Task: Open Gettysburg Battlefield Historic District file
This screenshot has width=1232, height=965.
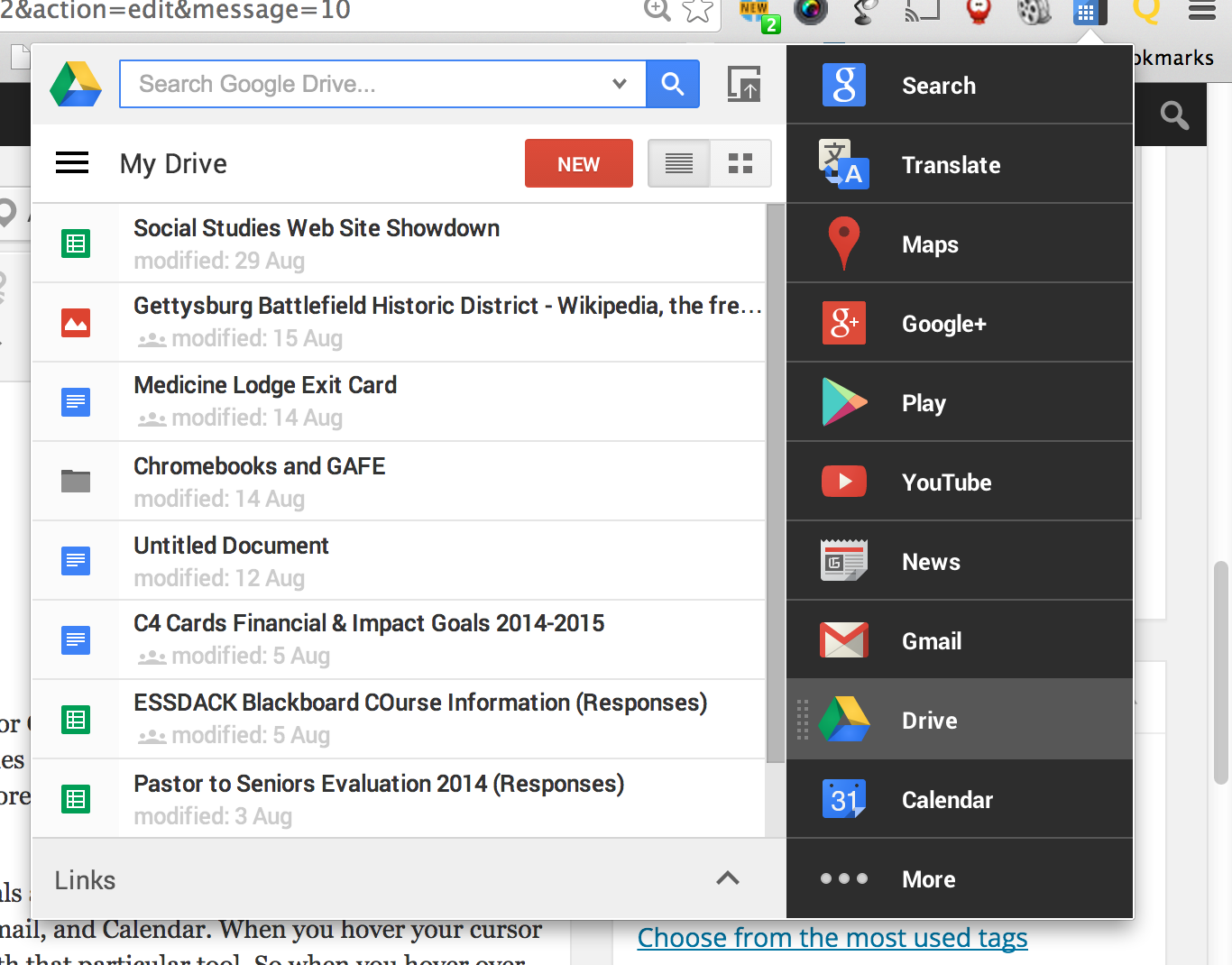Action: (399, 322)
